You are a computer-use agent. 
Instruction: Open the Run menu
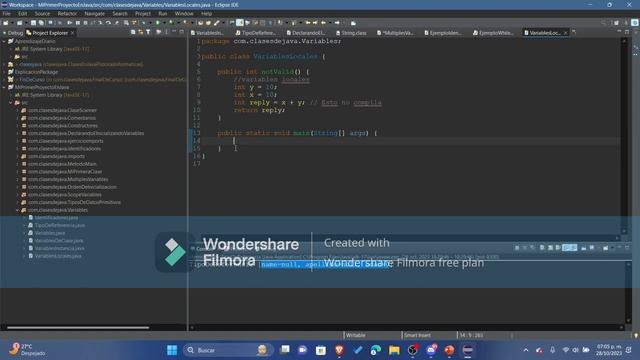pos(162,13)
